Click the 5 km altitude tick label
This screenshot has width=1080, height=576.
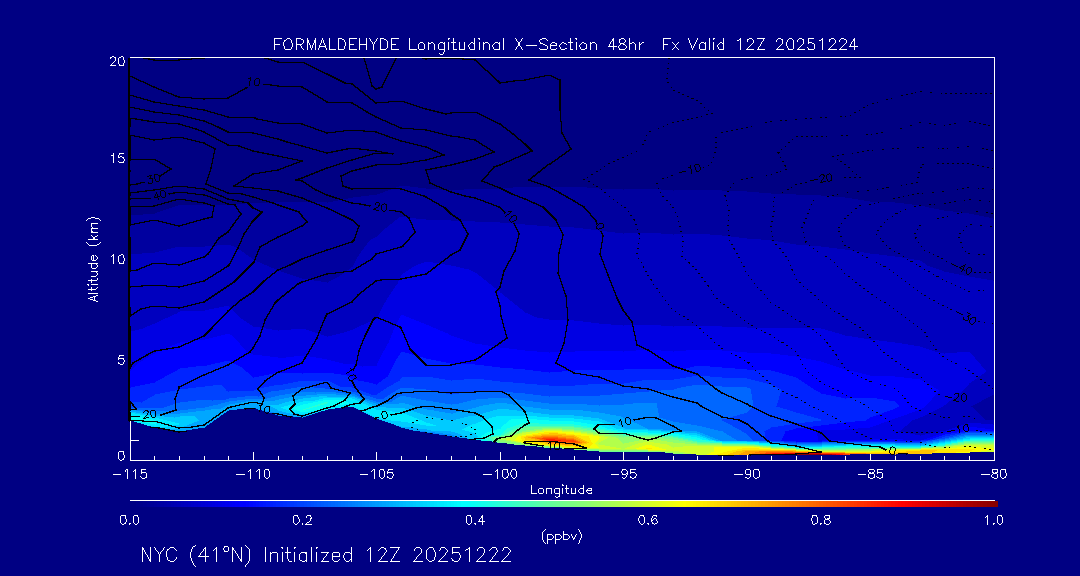pos(120,359)
